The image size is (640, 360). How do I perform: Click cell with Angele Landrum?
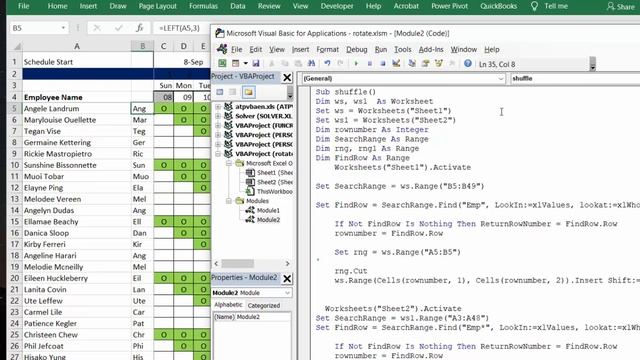point(77,109)
